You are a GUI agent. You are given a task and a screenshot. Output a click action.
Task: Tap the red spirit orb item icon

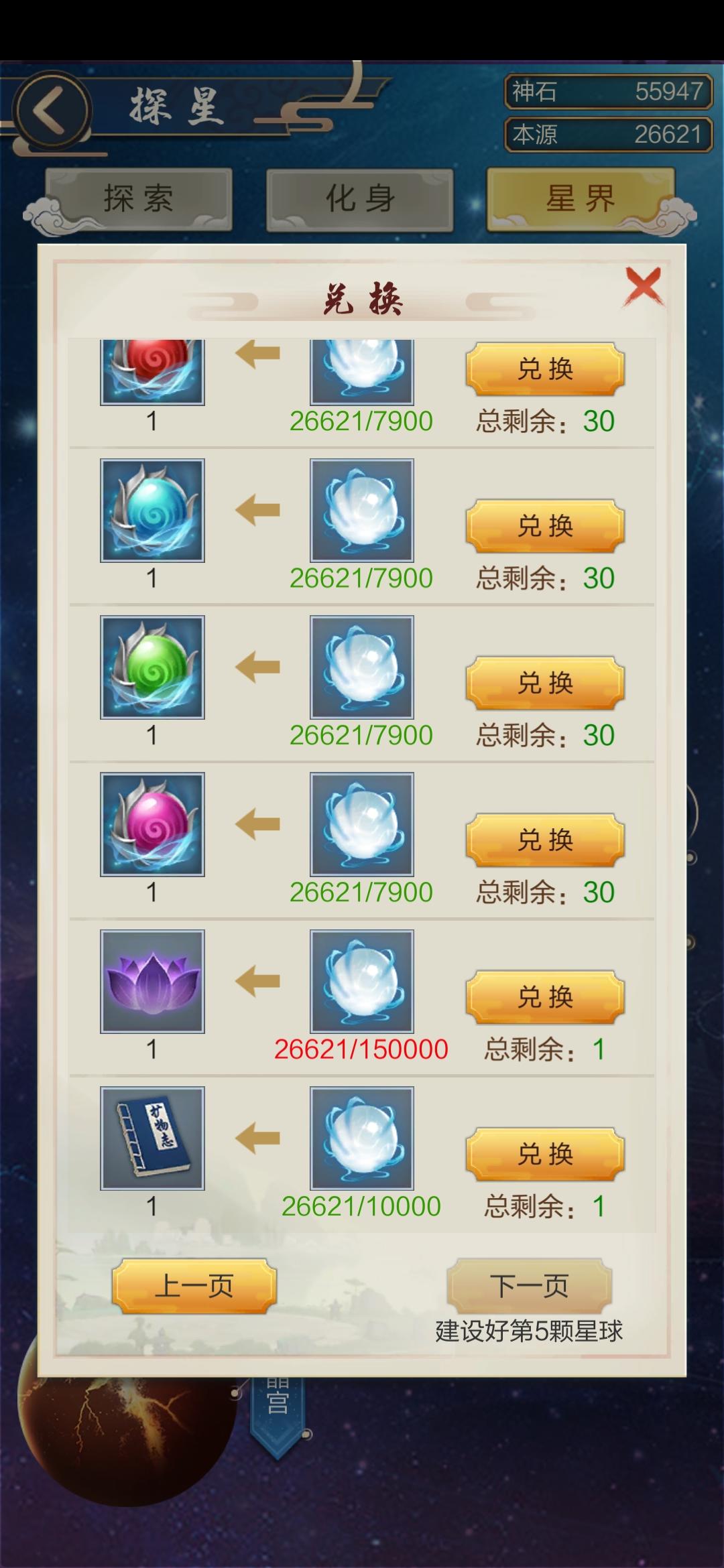pyautogui.click(x=152, y=372)
